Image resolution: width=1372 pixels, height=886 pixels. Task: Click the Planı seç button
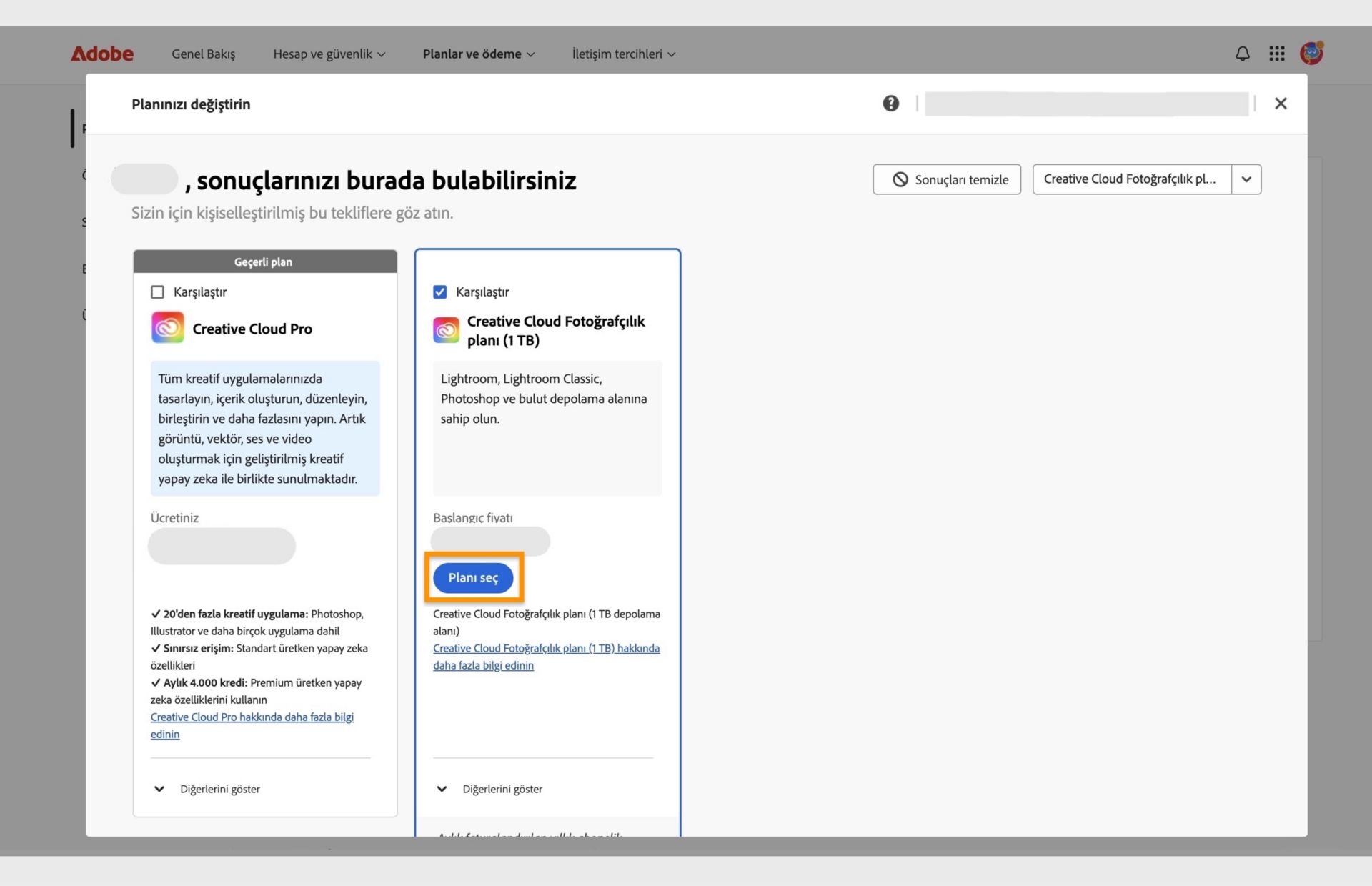click(472, 578)
